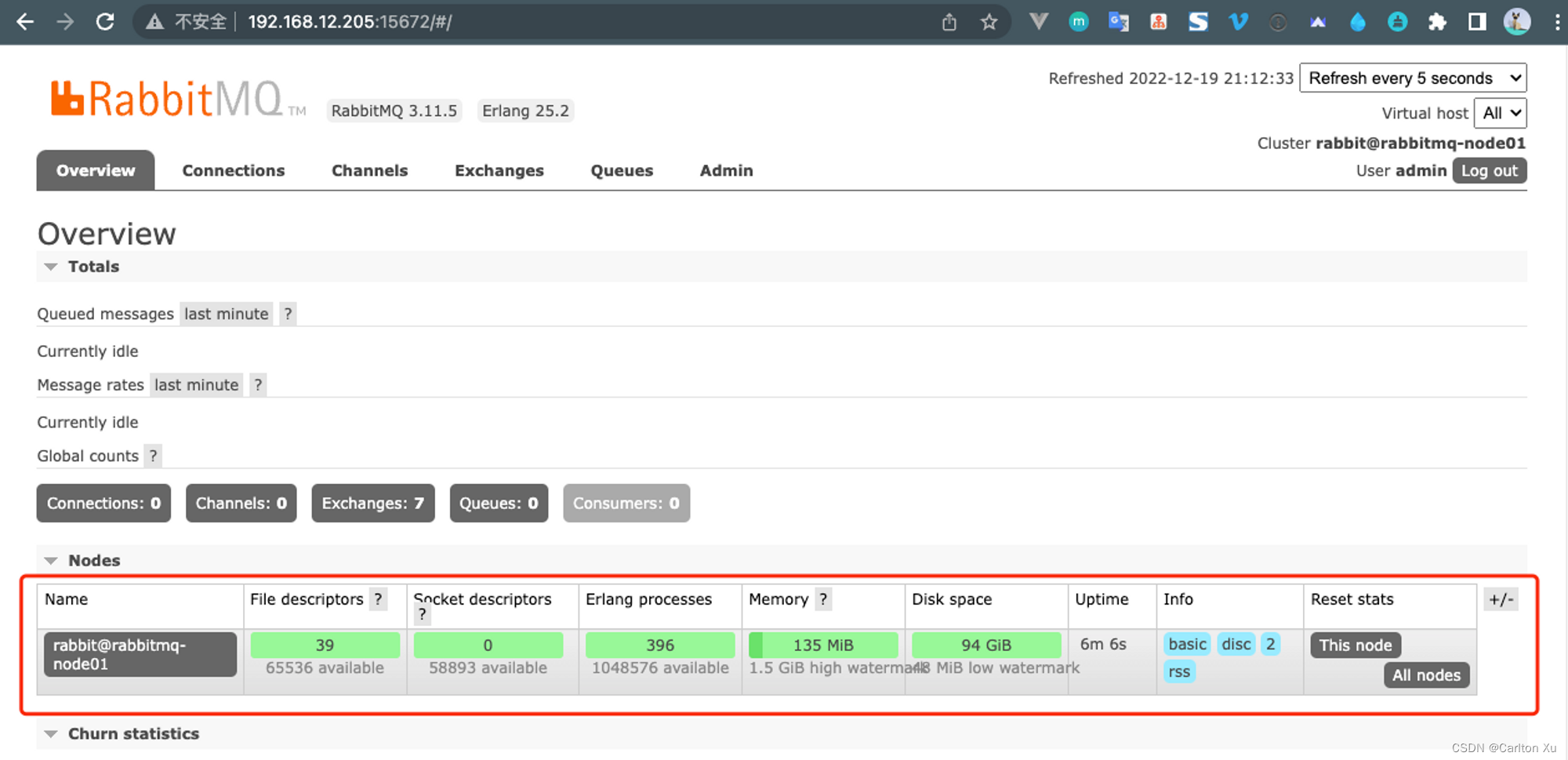Bookmark this page with the star icon
The width and height of the screenshot is (1568, 760).
pyautogui.click(x=989, y=22)
